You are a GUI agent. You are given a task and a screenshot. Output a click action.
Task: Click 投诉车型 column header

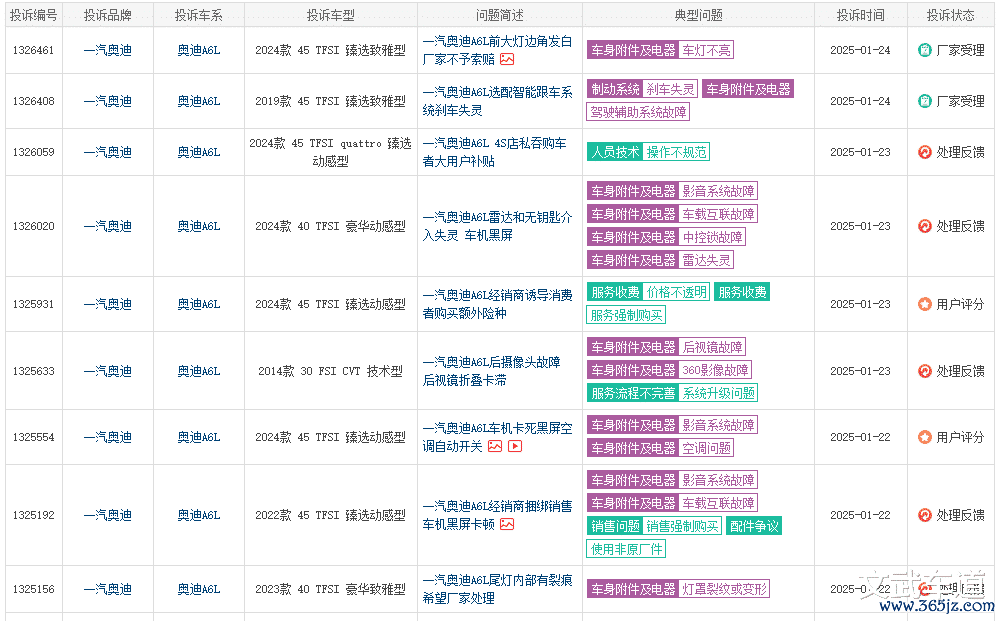(x=330, y=15)
